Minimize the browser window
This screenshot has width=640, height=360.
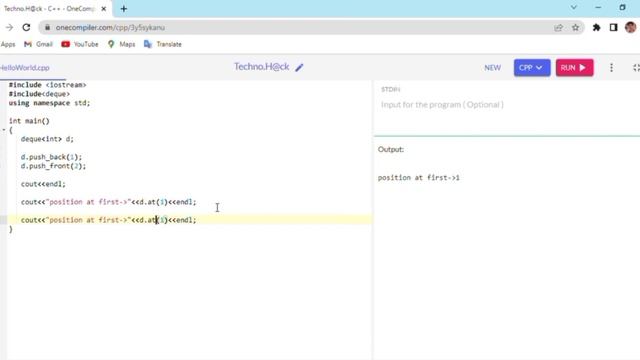click(x=598, y=7)
